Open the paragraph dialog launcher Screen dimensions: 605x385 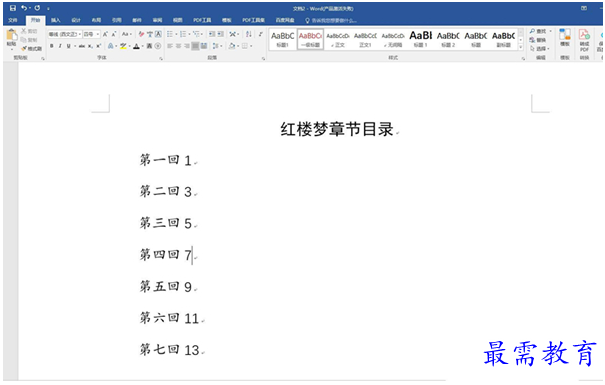263,59
